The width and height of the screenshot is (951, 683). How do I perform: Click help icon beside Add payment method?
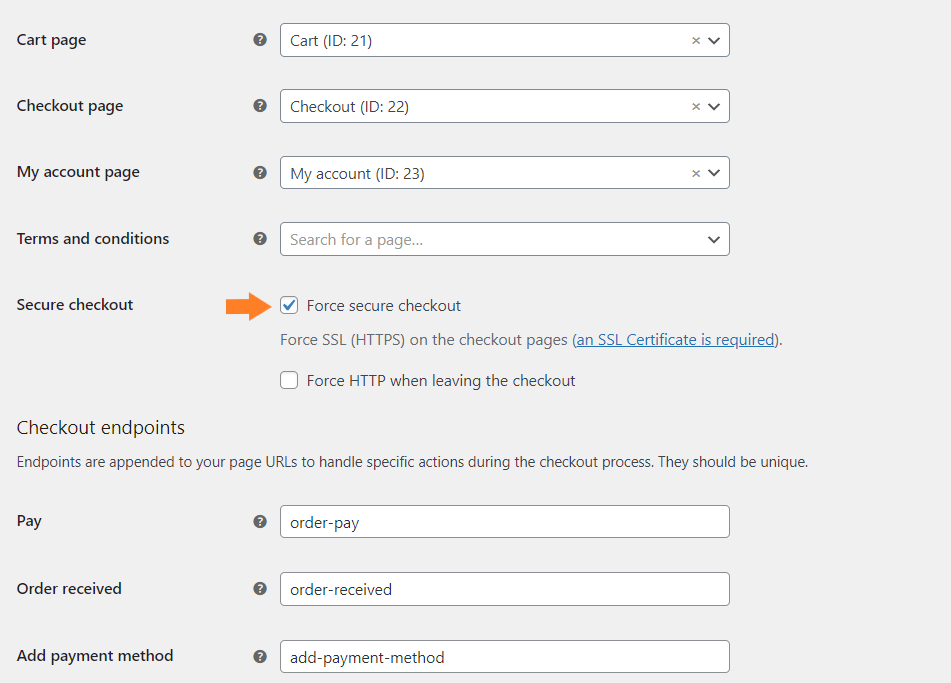tap(260, 656)
